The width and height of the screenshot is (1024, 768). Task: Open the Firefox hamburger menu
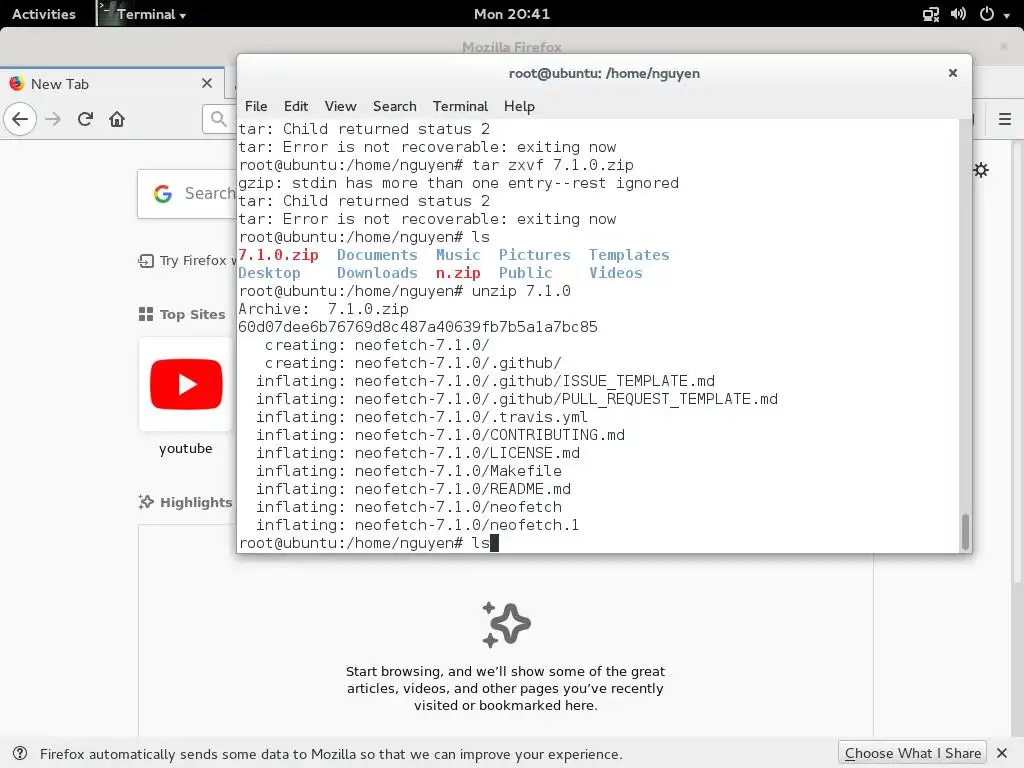point(1004,119)
